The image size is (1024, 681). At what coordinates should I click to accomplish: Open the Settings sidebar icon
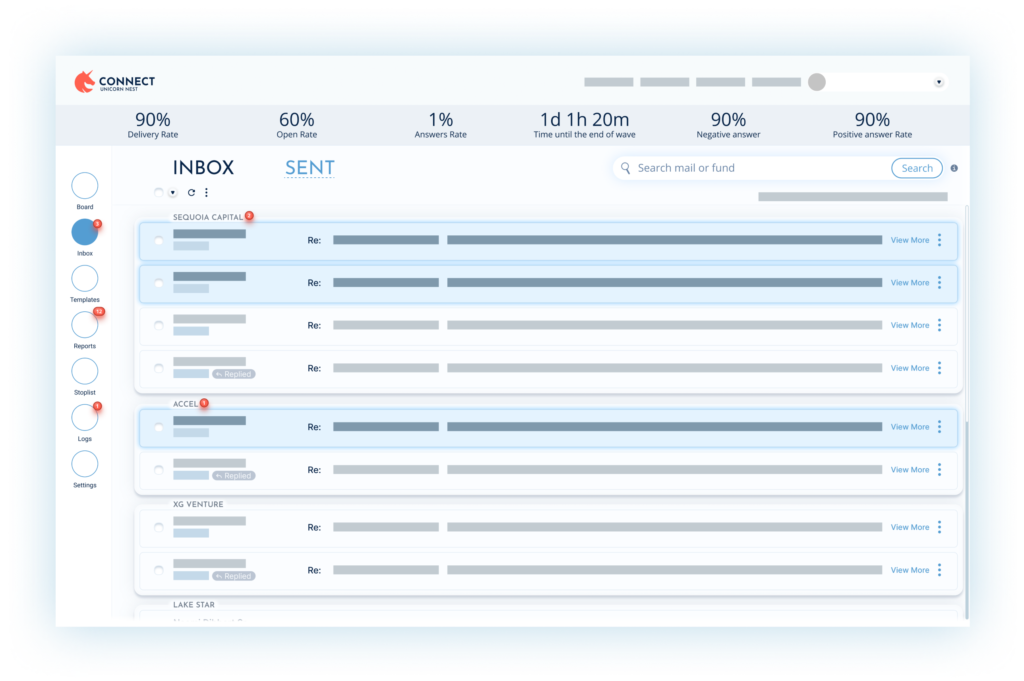coord(85,464)
